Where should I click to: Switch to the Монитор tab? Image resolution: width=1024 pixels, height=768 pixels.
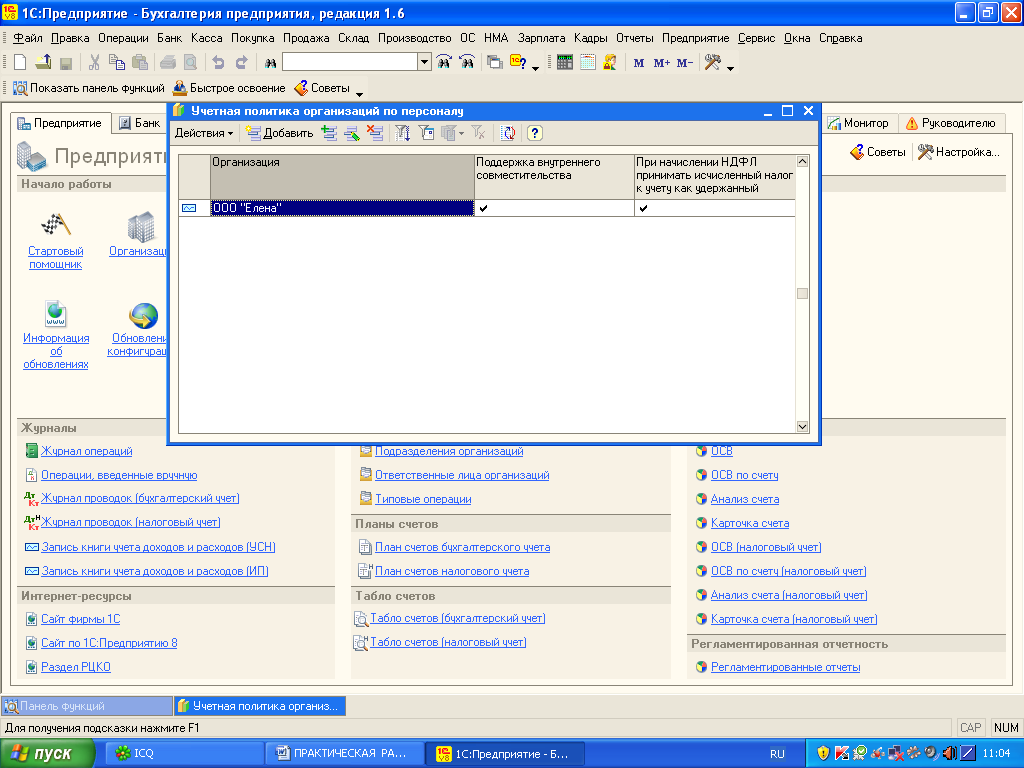859,123
